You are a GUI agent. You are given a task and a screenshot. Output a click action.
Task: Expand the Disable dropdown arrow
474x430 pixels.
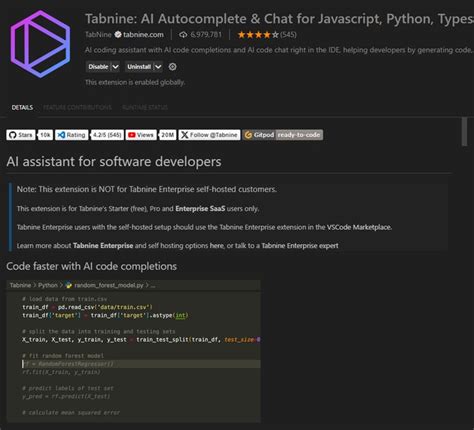[115, 67]
